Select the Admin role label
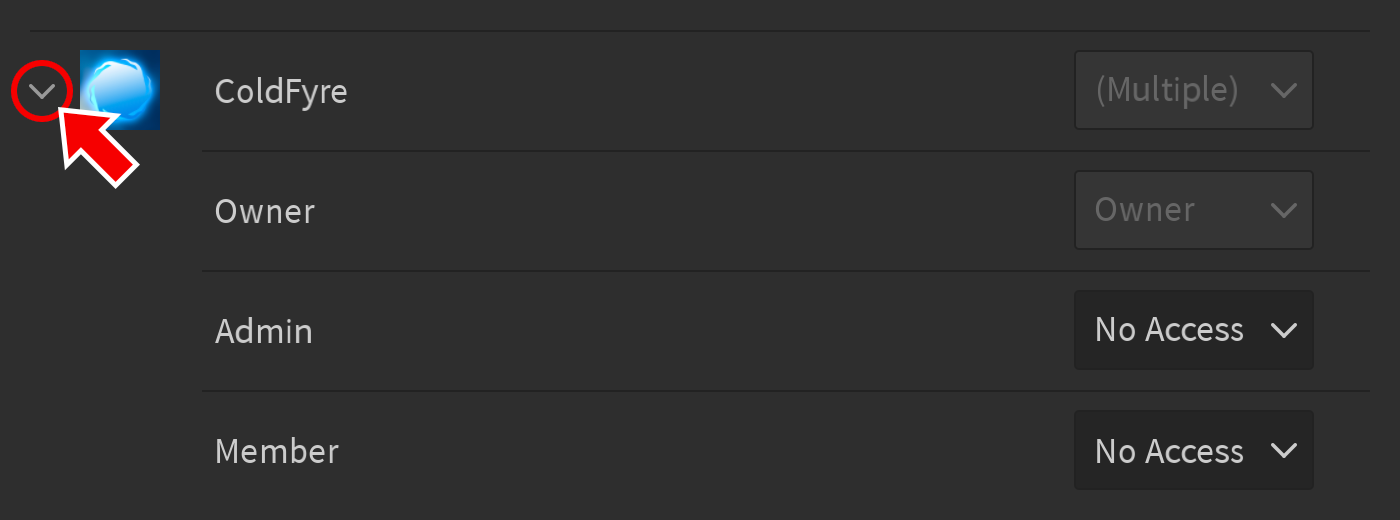 (264, 332)
